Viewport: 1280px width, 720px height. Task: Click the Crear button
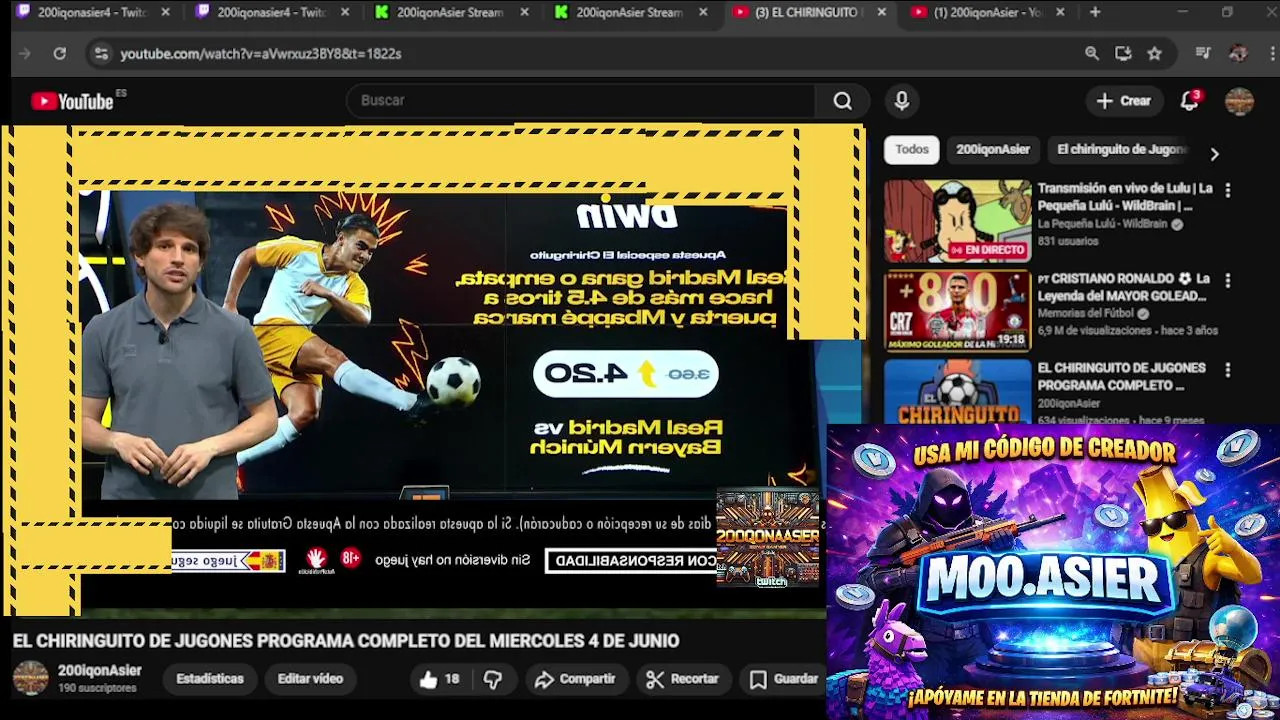[x=1124, y=101]
